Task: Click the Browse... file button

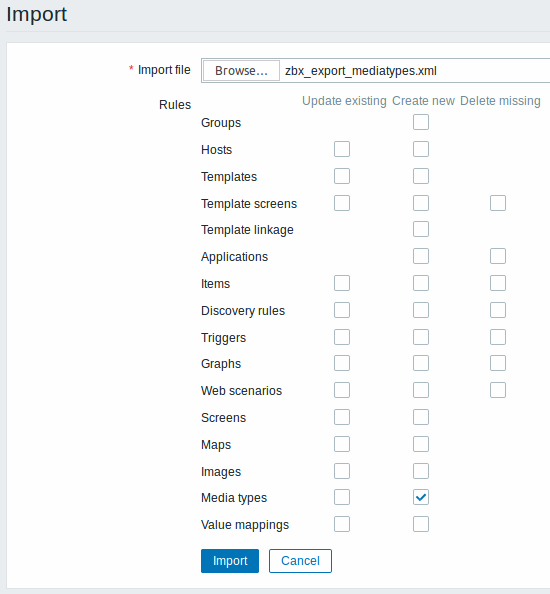Action: [241, 70]
